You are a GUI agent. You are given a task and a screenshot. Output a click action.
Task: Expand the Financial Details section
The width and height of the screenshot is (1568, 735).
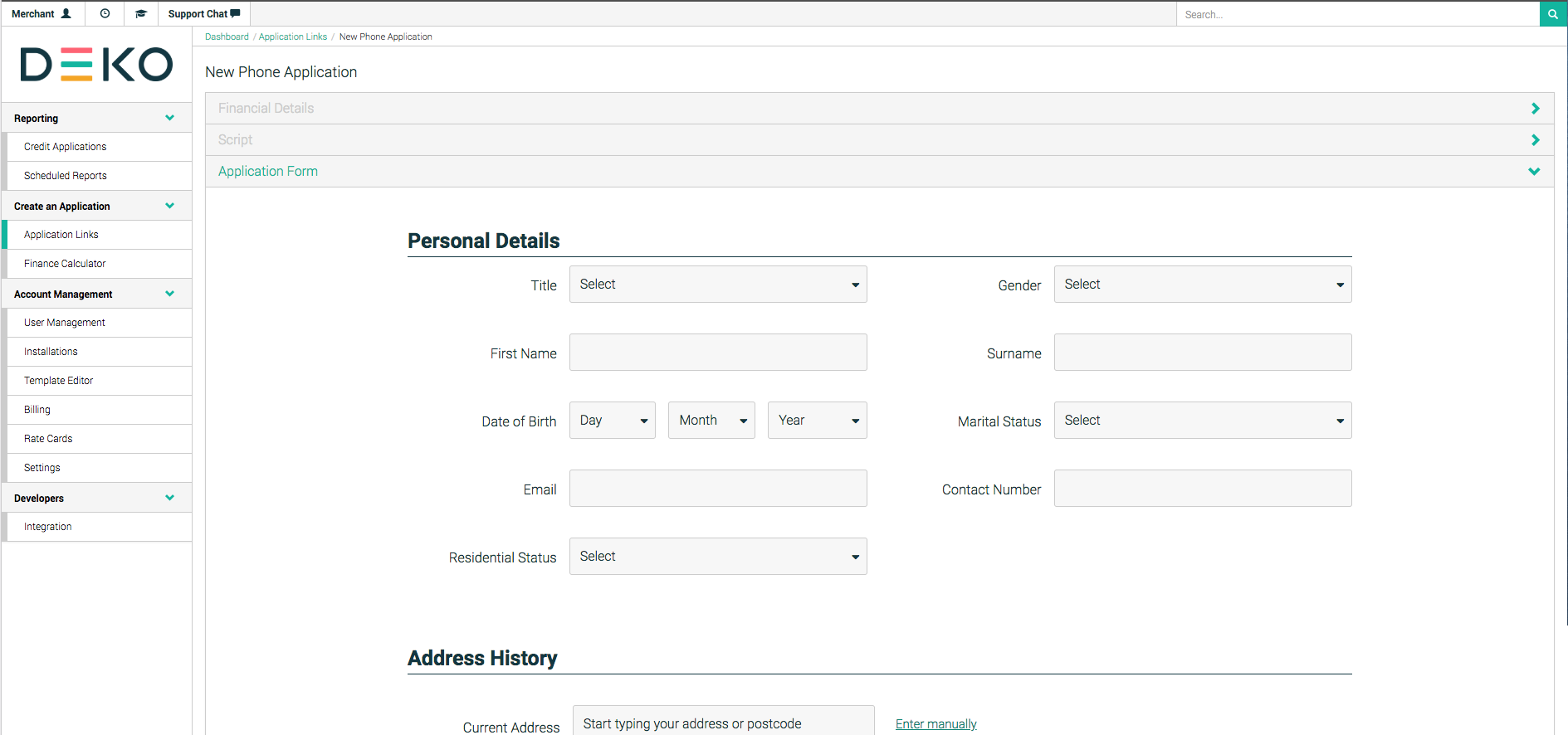[x=880, y=109]
